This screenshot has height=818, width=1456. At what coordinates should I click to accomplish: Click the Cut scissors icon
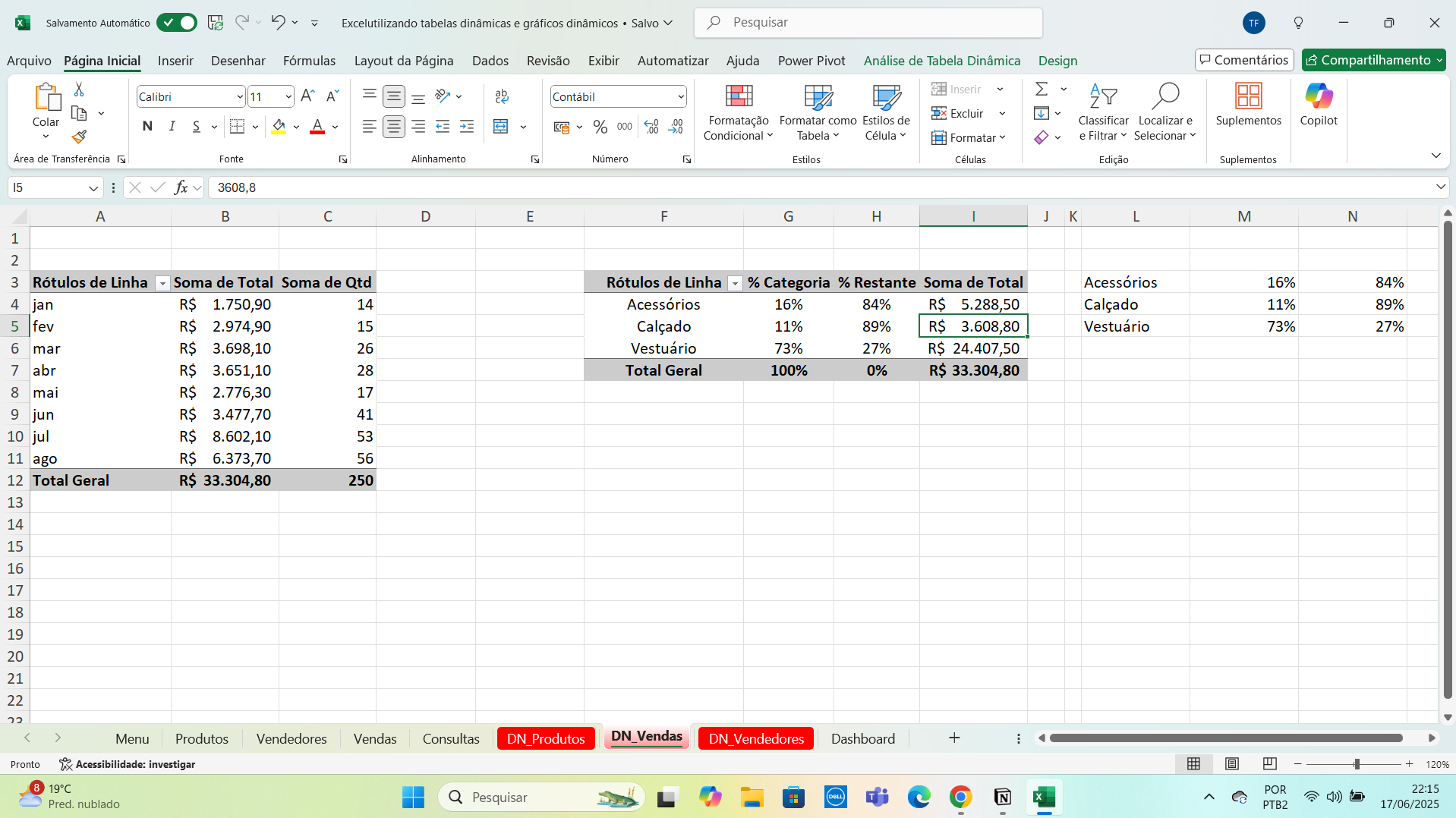click(79, 90)
